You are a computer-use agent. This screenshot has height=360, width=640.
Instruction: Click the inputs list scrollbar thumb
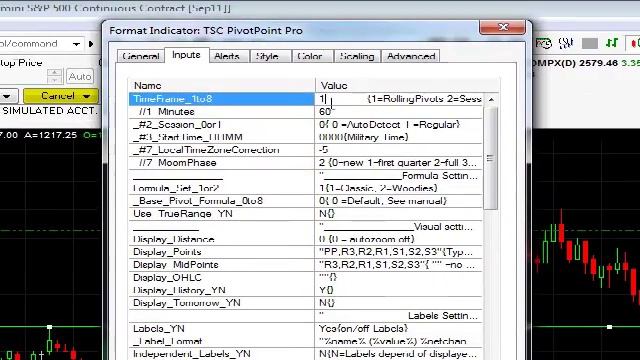491,158
